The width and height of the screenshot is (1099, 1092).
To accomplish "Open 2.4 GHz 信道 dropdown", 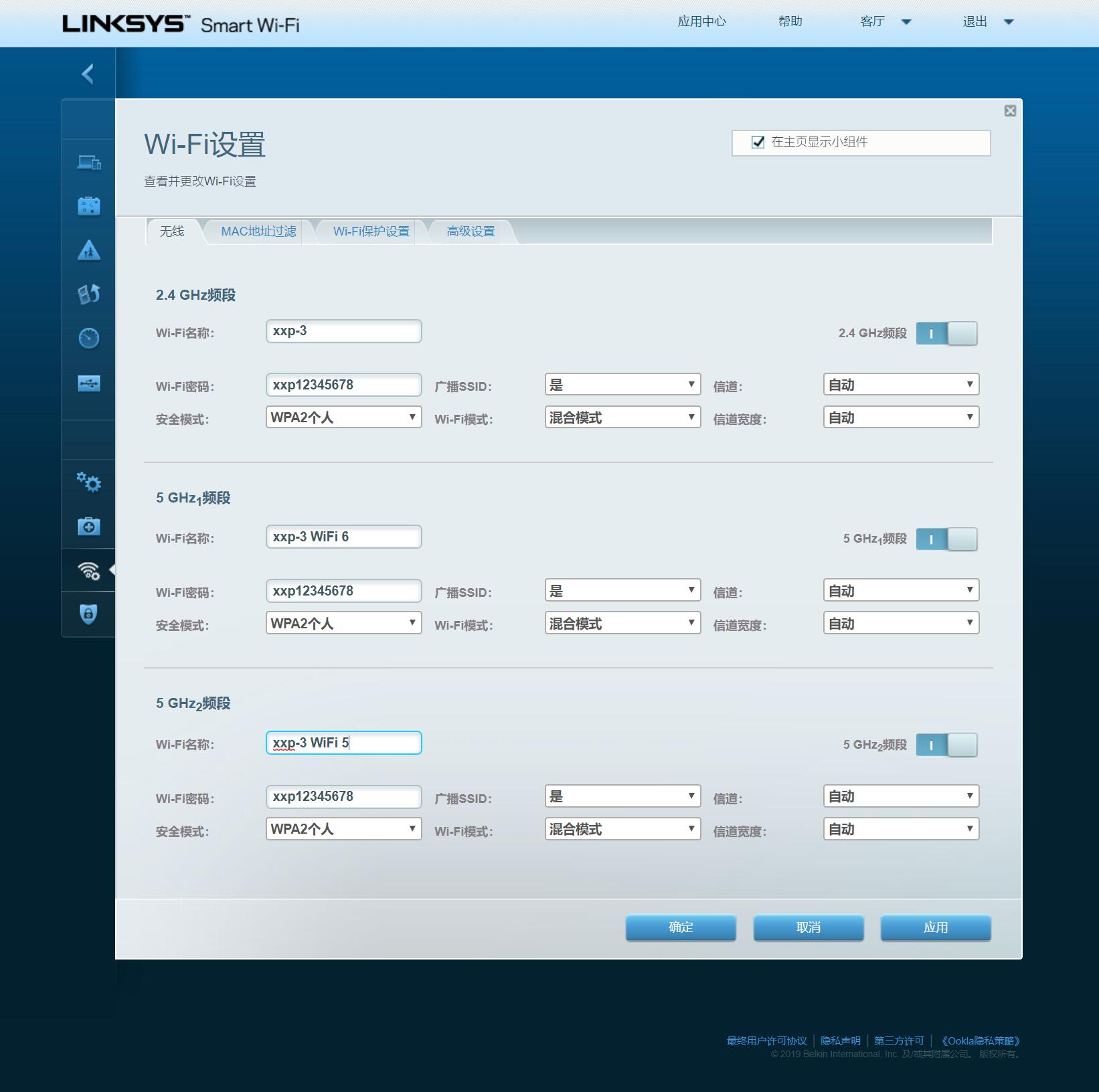I will [x=902, y=385].
